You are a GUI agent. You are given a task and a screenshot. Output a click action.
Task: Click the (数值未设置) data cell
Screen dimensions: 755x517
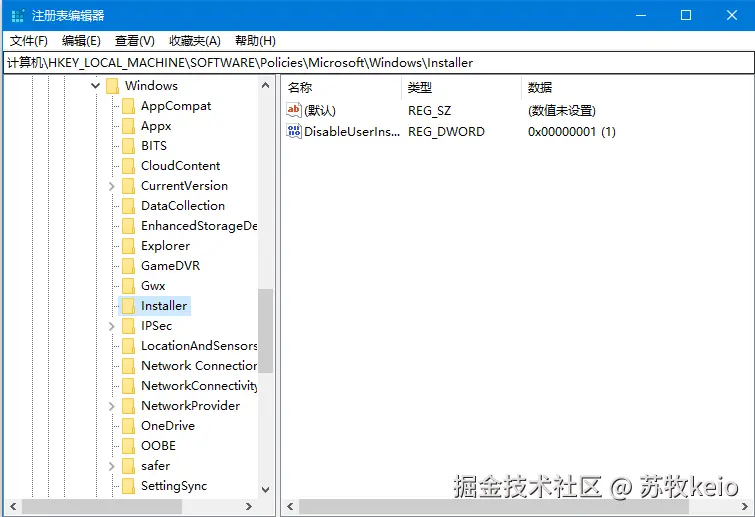click(561, 111)
